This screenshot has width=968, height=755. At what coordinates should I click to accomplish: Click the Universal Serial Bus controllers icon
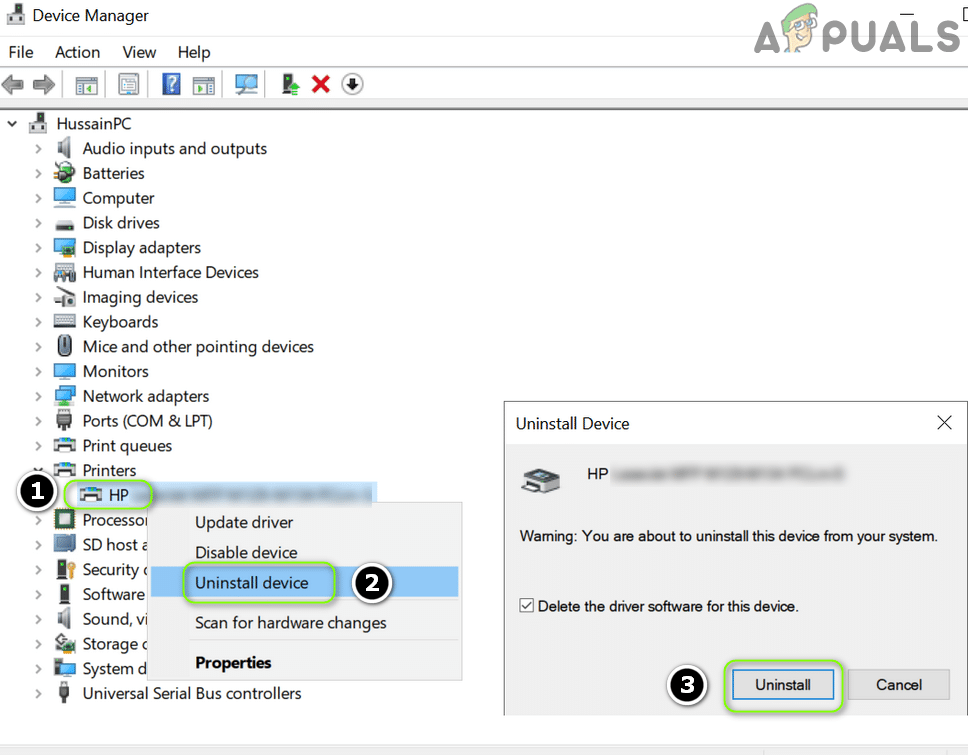coord(64,693)
